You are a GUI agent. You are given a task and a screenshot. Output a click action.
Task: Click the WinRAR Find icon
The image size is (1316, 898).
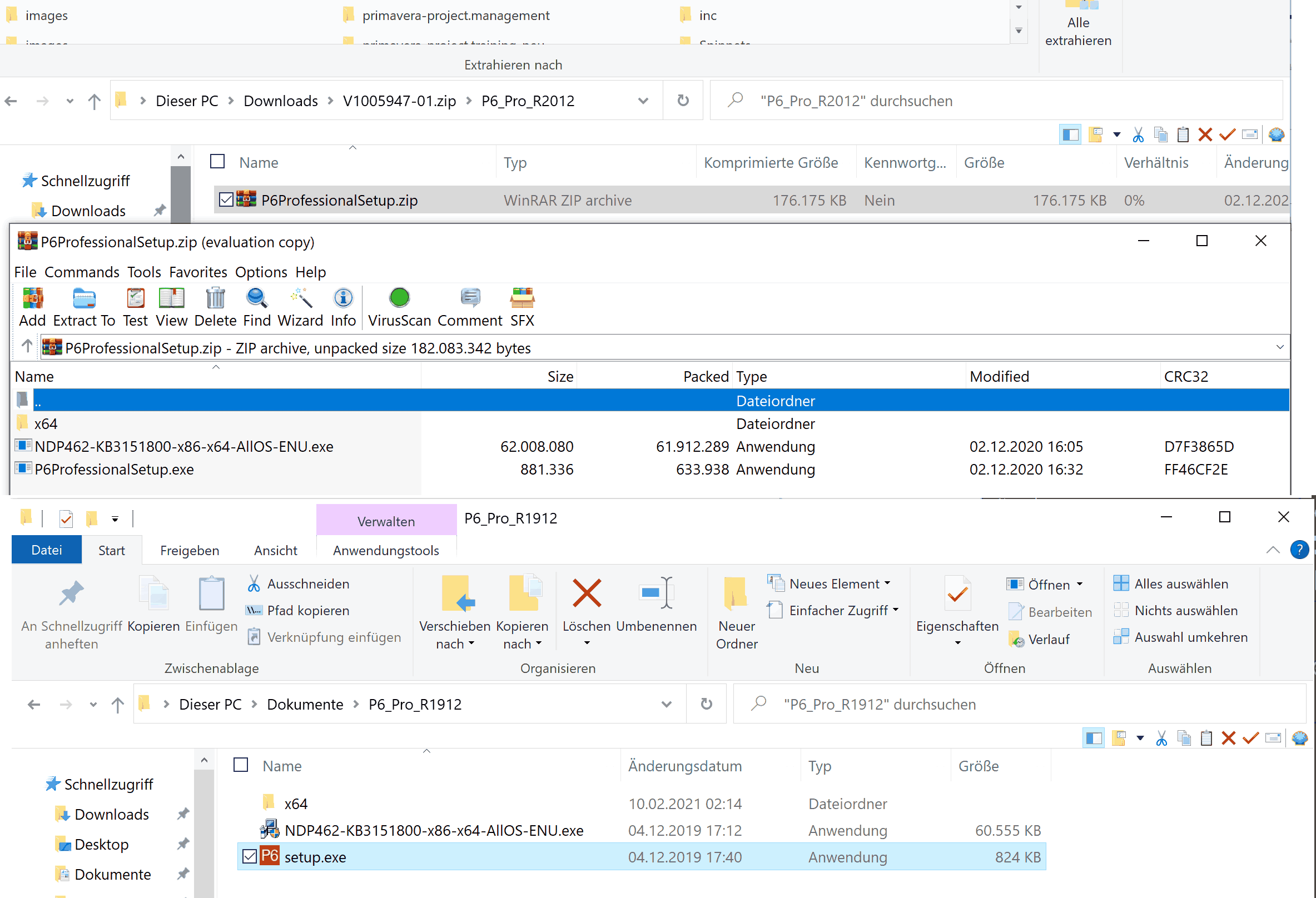point(256,299)
